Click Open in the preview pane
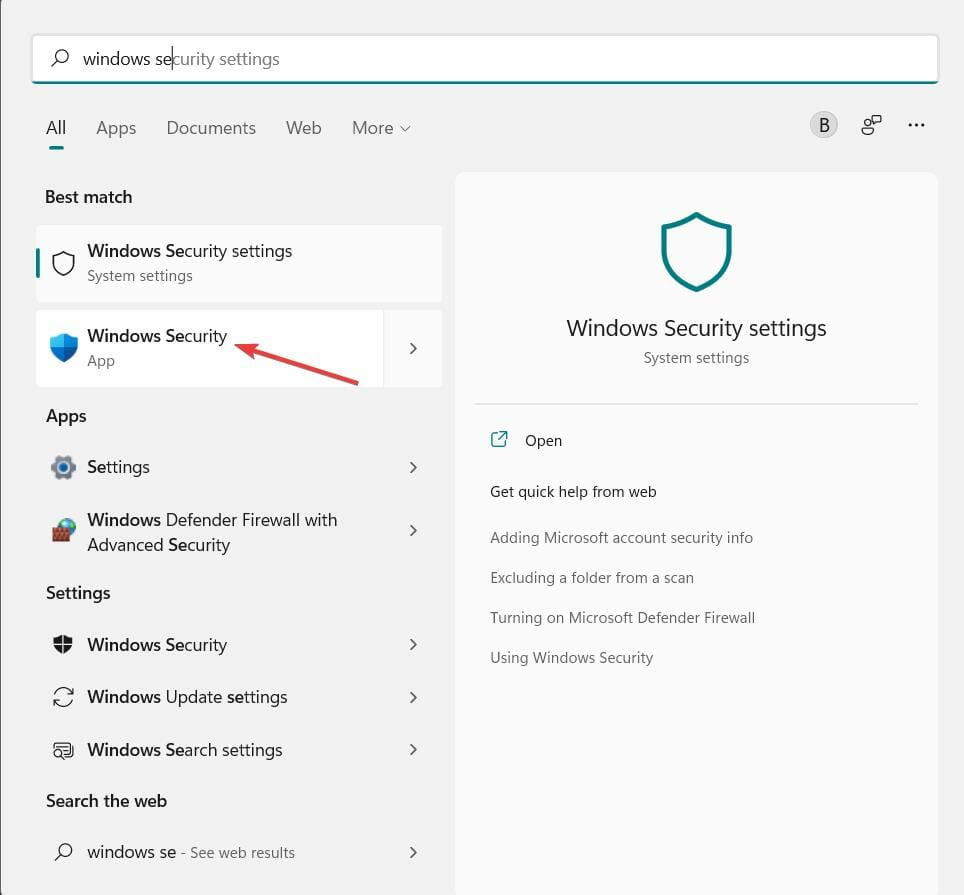This screenshot has height=895, width=964. [x=543, y=441]
